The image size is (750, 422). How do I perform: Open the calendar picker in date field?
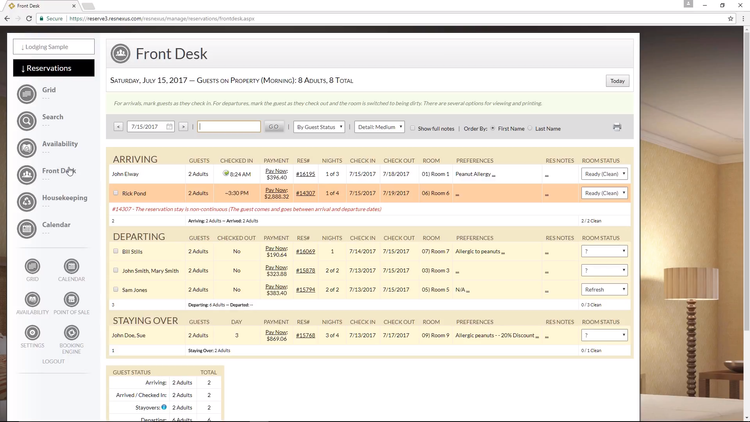point(169,127)
